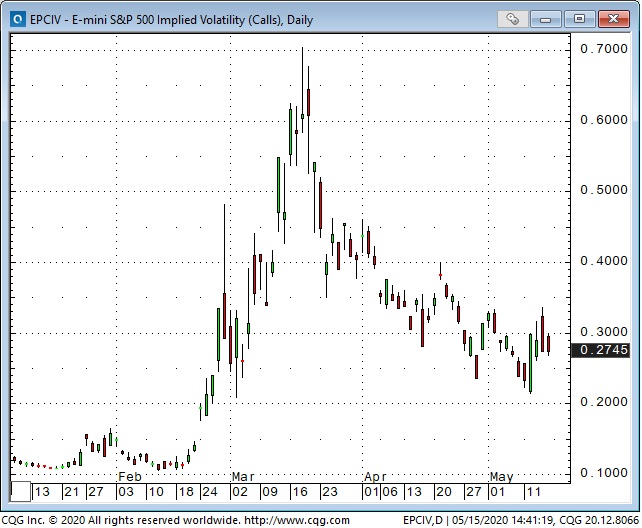The width and height of the screenshot is (642, 528).
Task: Click date label 01 under May
Action: click(x=497, y=492)
